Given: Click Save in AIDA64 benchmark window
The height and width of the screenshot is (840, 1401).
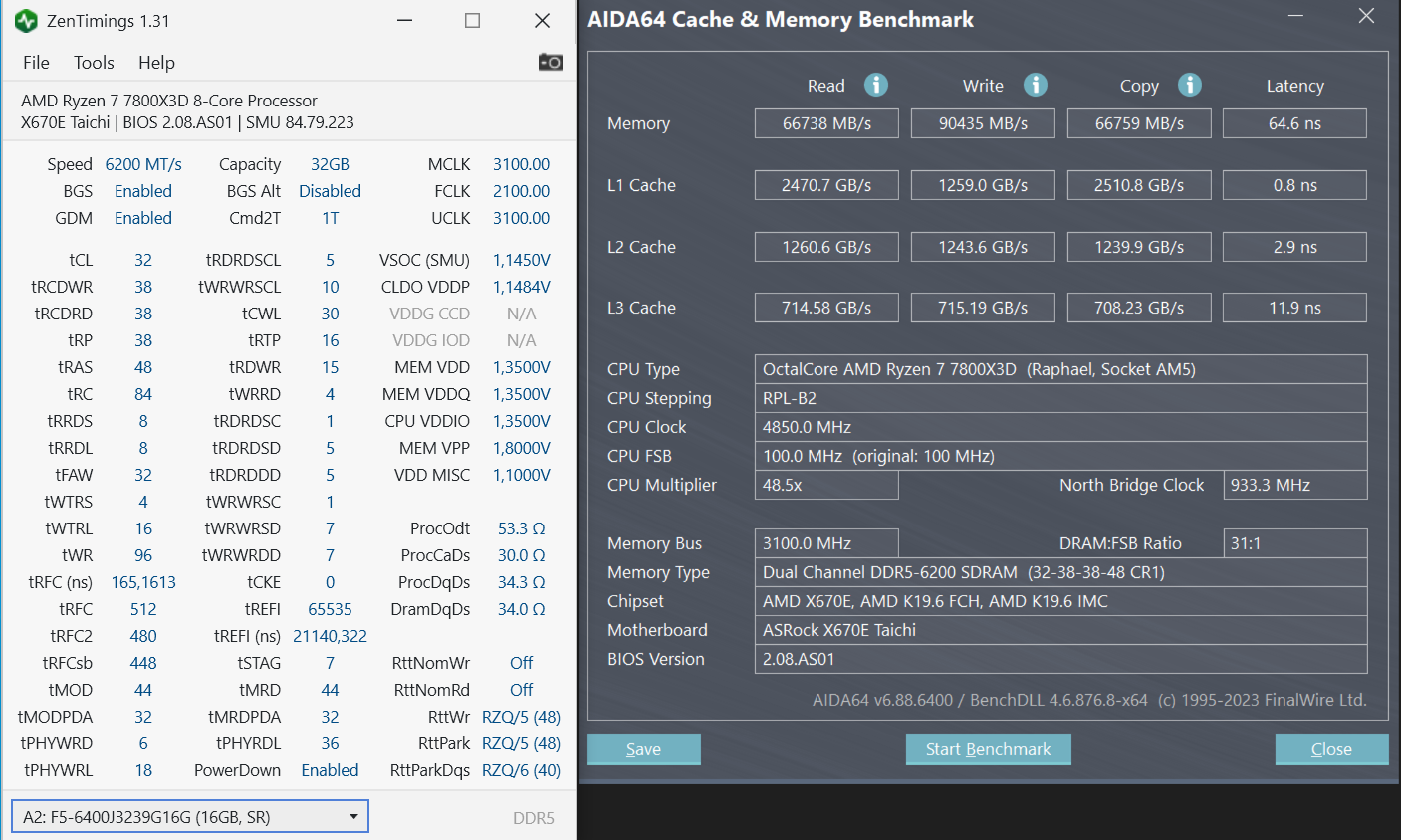Looking at the screenshot, I should pyautogui.click(x=644, y=749).
